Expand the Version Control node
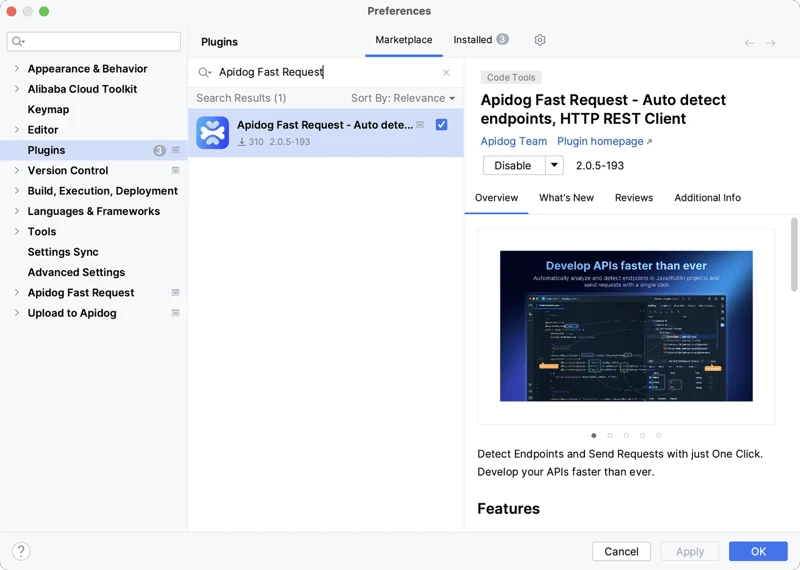The width and height of the screenshot is (800, 570). 16,170
